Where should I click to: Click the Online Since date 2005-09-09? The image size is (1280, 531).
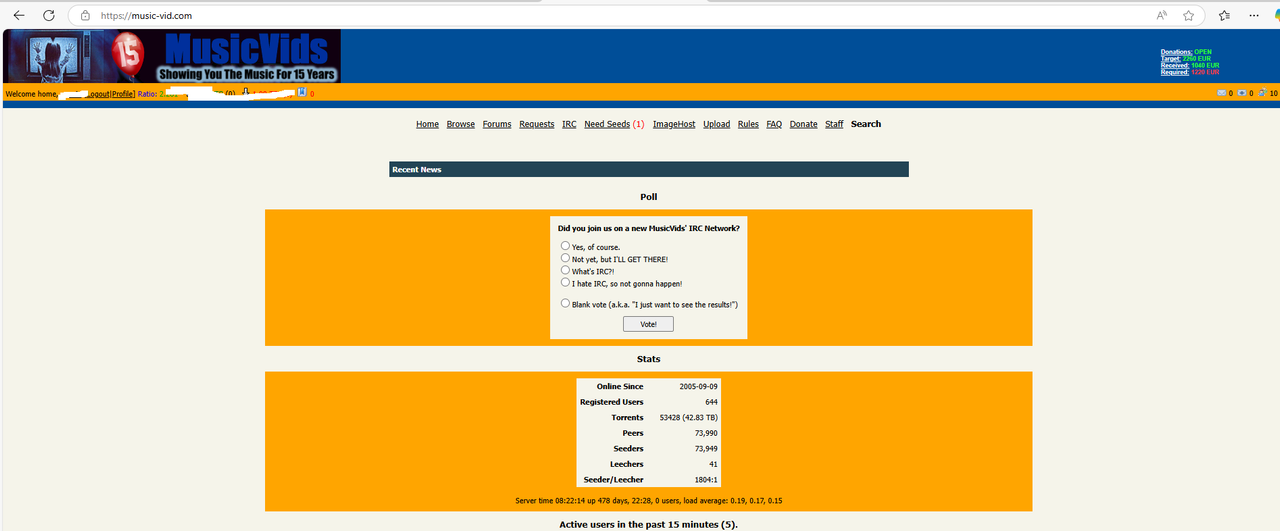click(699, 386)
